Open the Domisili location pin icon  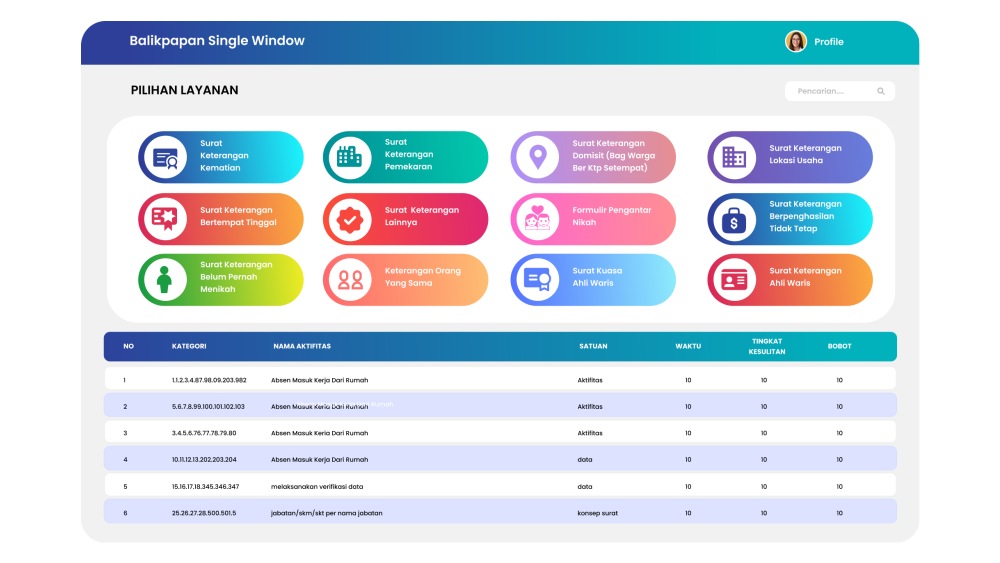click(x=537, y=157)
